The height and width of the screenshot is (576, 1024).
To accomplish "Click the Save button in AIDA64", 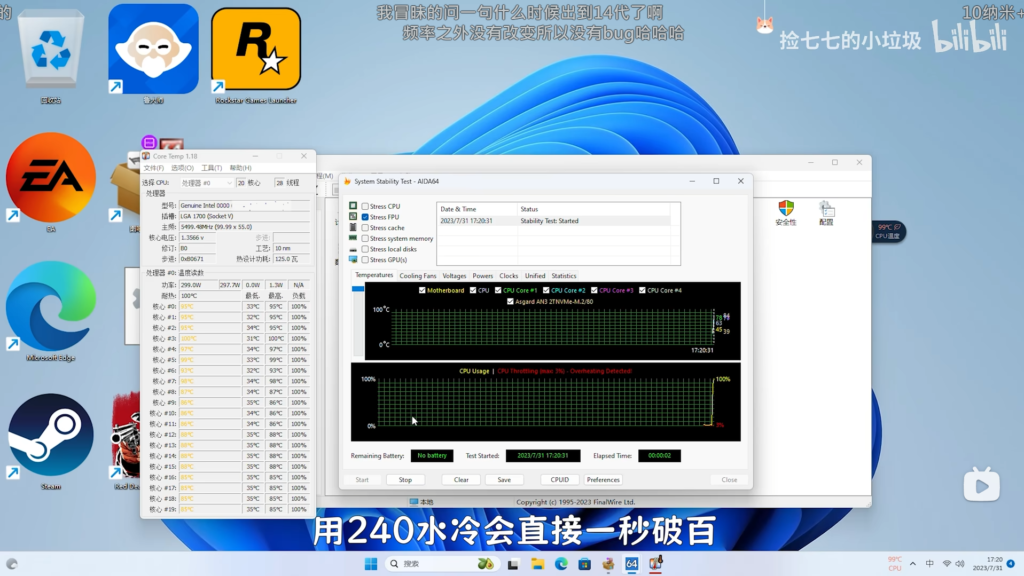I will [504, 479].
